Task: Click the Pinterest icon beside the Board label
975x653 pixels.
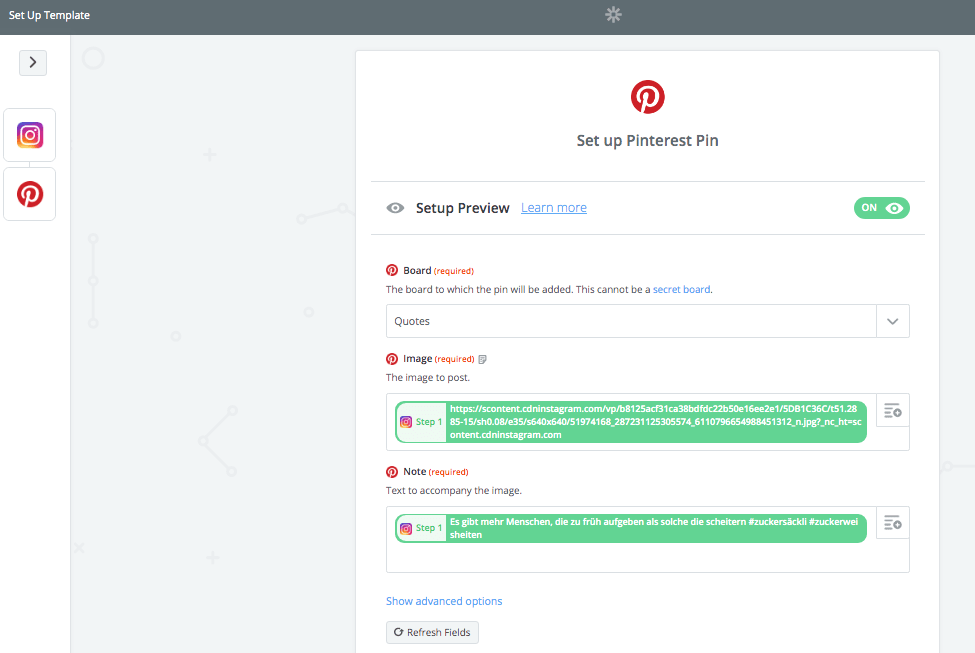Action: tap(391, 269)
